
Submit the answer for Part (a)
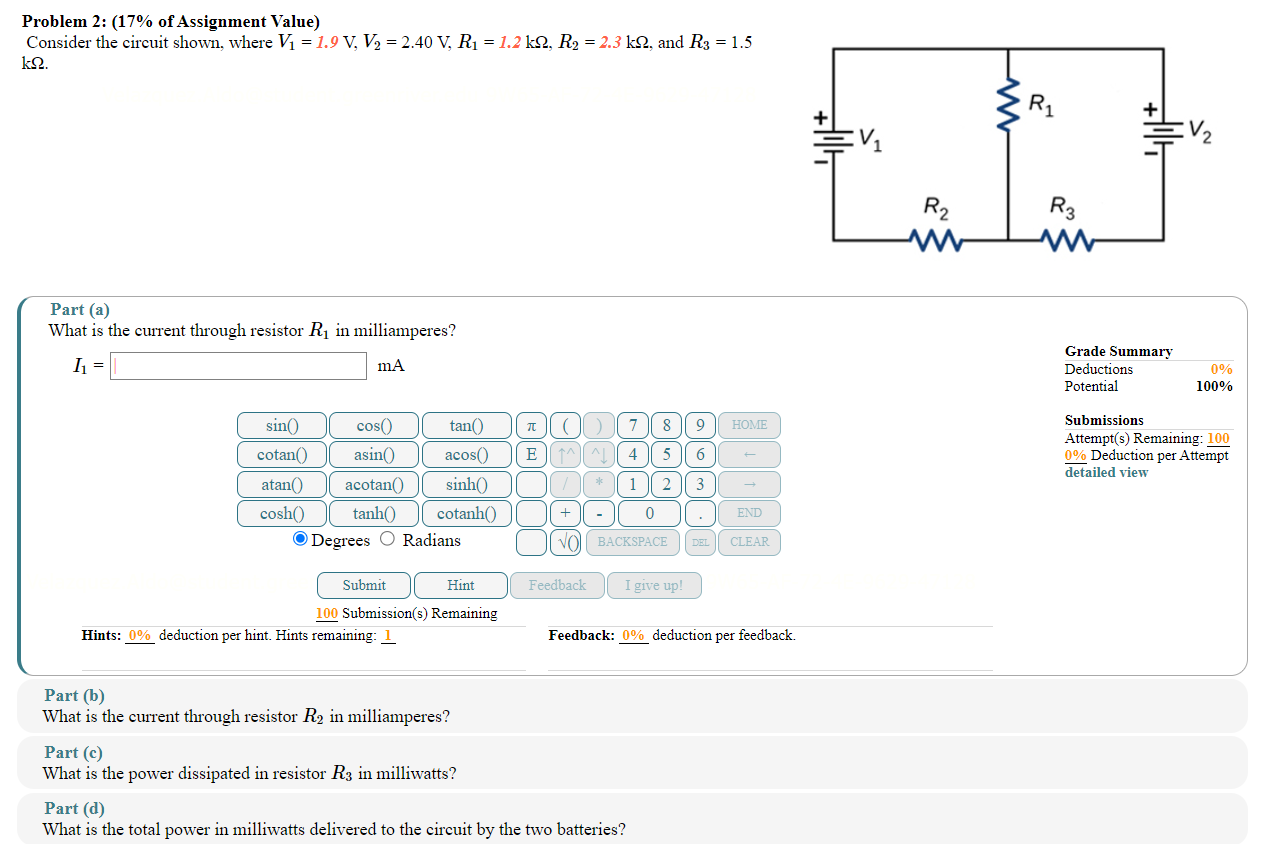(x=362, y=585)
